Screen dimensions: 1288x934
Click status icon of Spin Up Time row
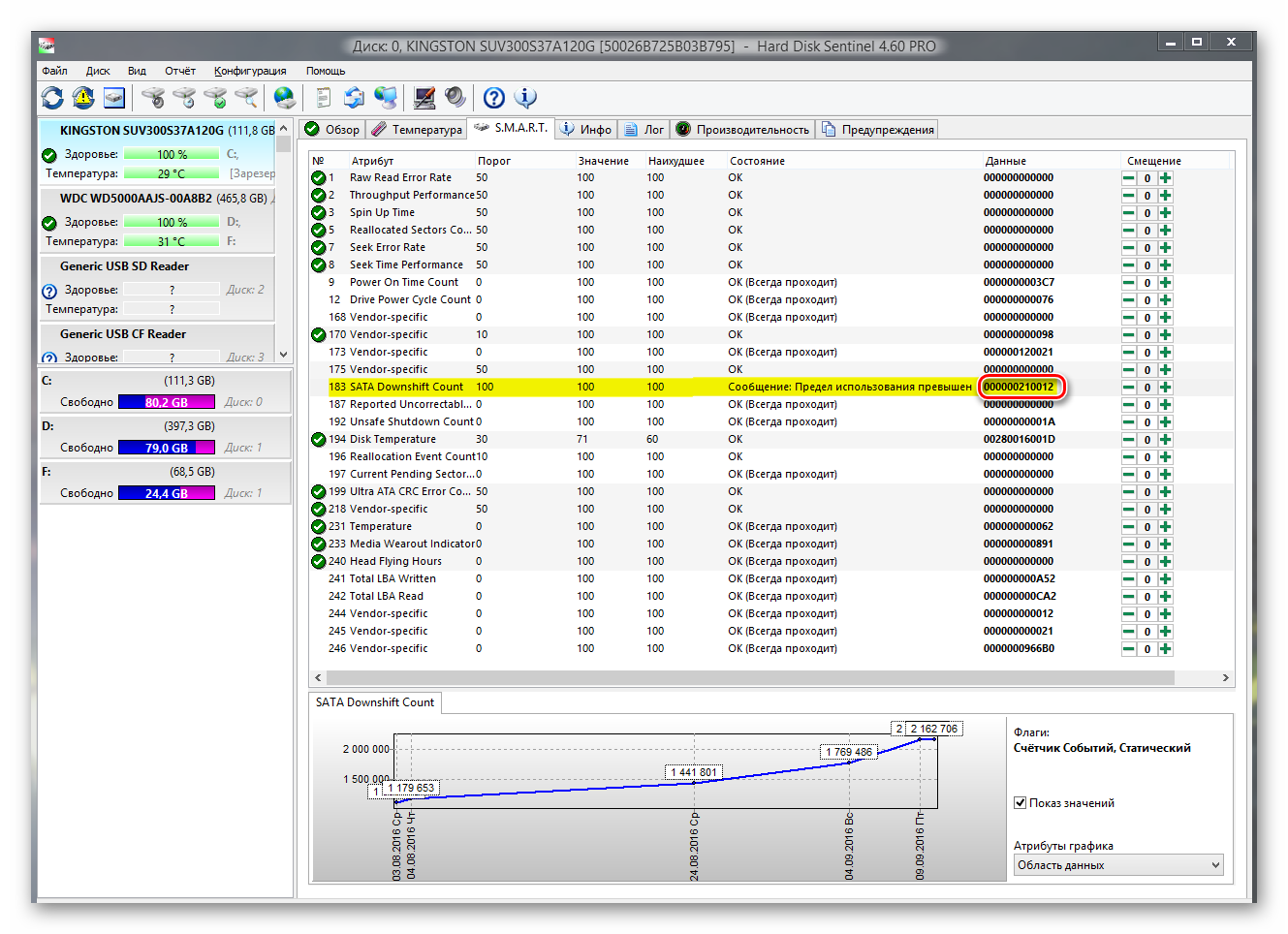(318, 213)
